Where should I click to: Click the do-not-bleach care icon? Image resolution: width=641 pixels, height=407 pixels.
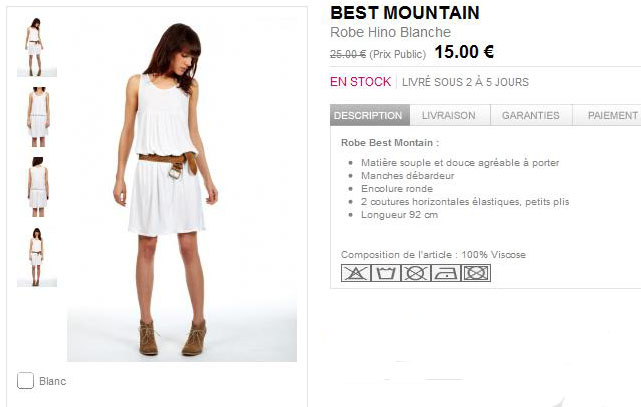(356, 273)
